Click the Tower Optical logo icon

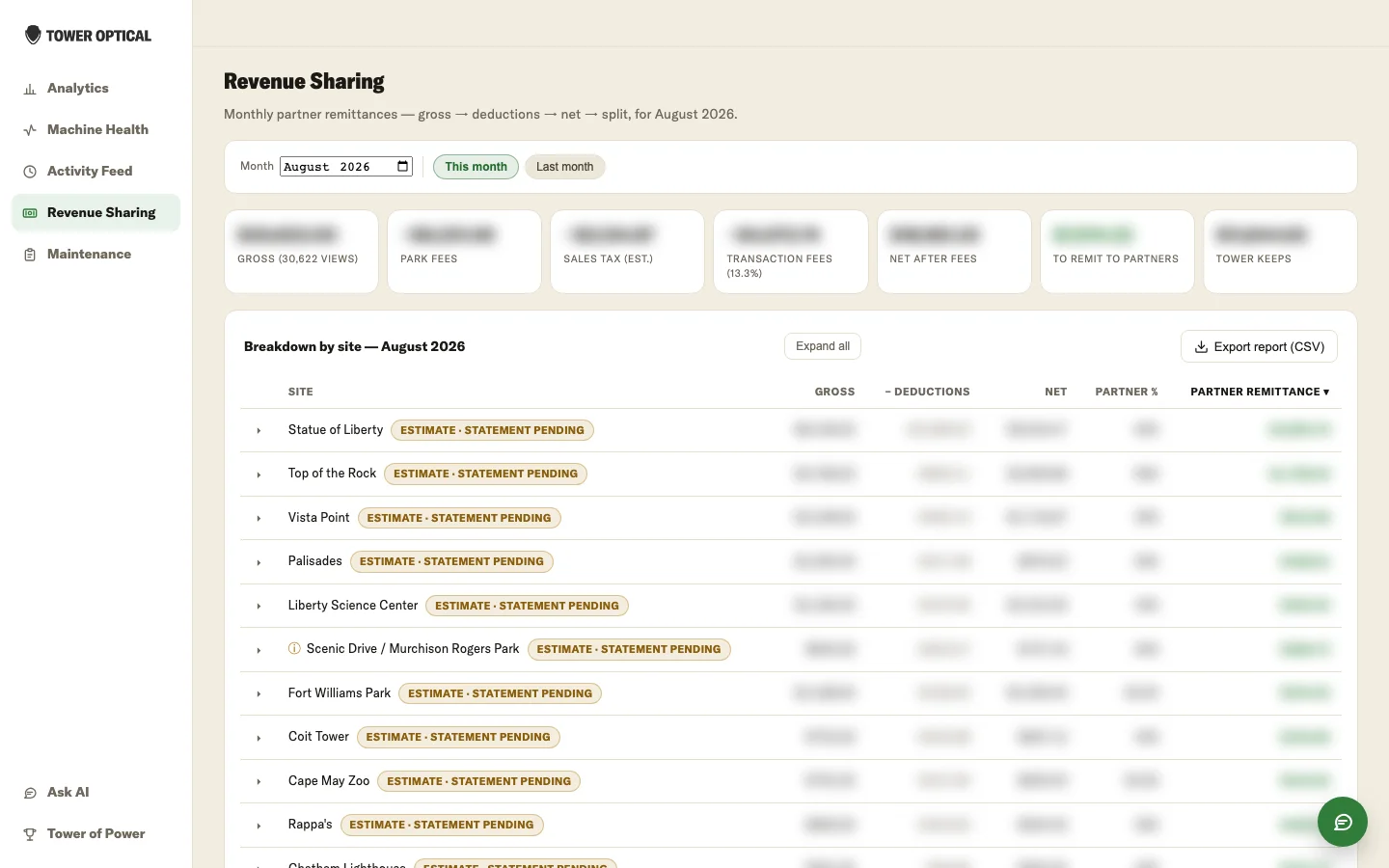33,36
